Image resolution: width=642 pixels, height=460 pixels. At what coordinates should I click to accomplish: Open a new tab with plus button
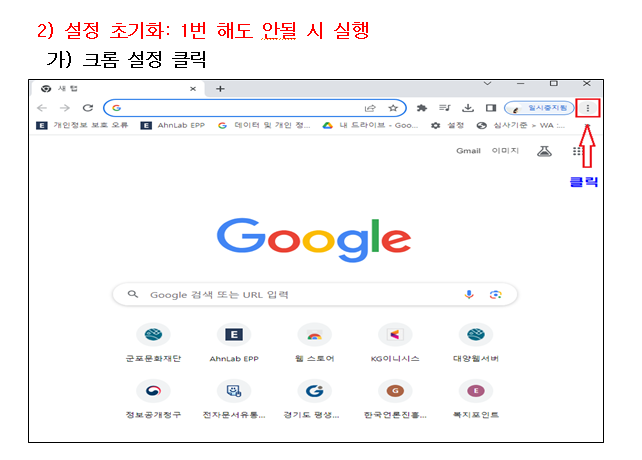[220, 88]
